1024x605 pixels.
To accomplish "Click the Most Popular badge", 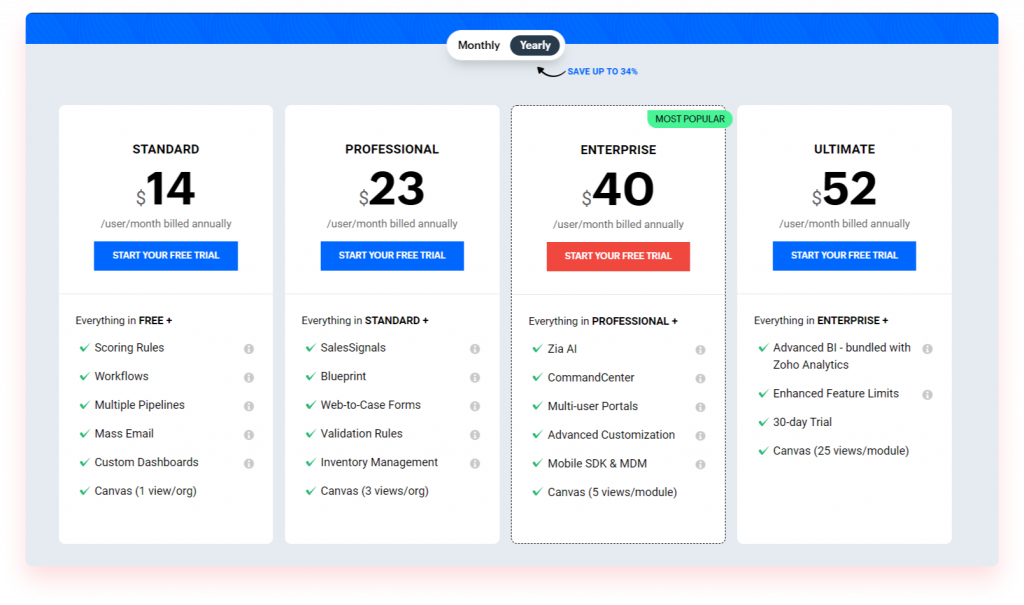I will pos(690,119).
